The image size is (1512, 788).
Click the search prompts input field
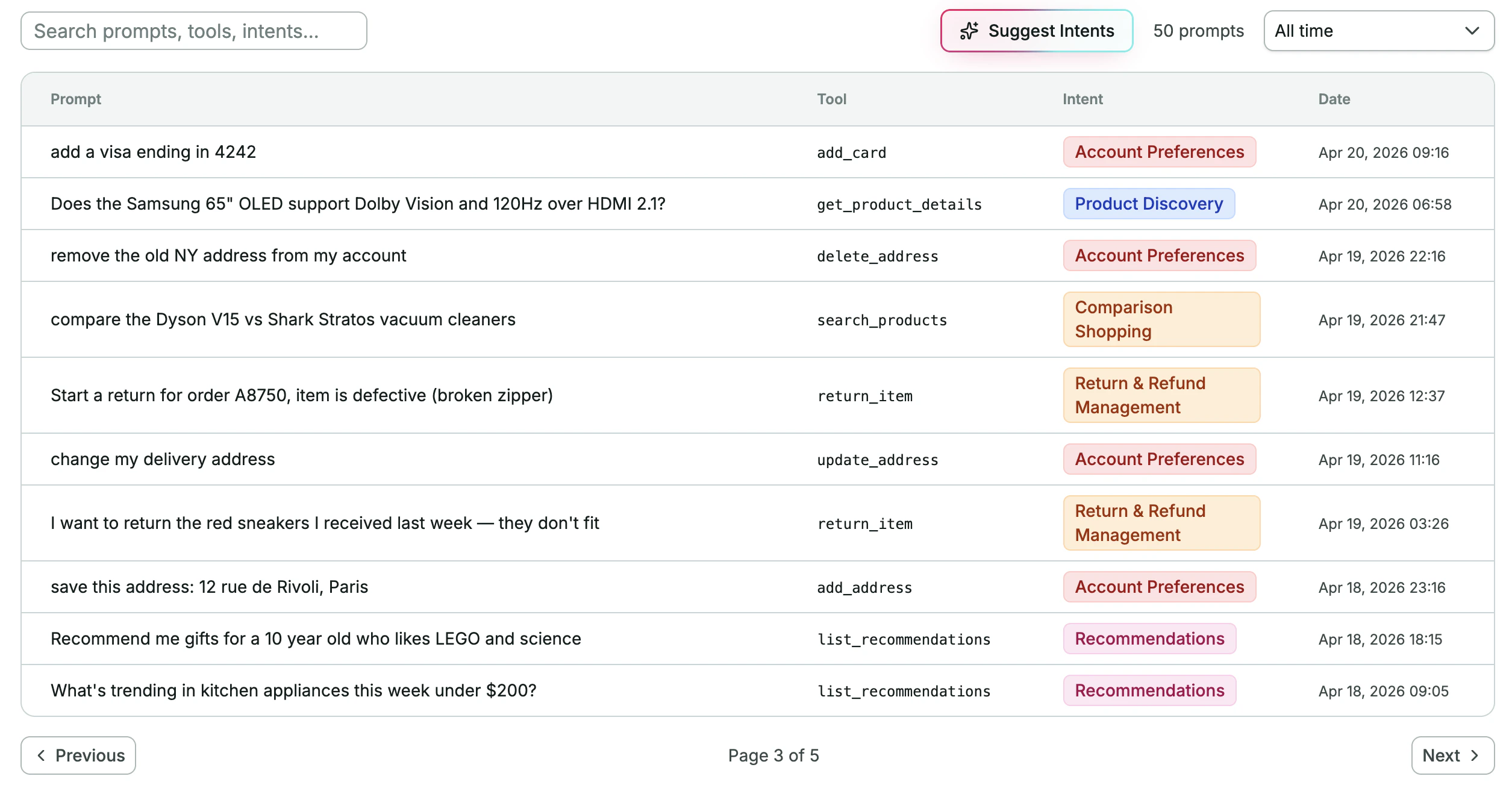coord(194,31)
